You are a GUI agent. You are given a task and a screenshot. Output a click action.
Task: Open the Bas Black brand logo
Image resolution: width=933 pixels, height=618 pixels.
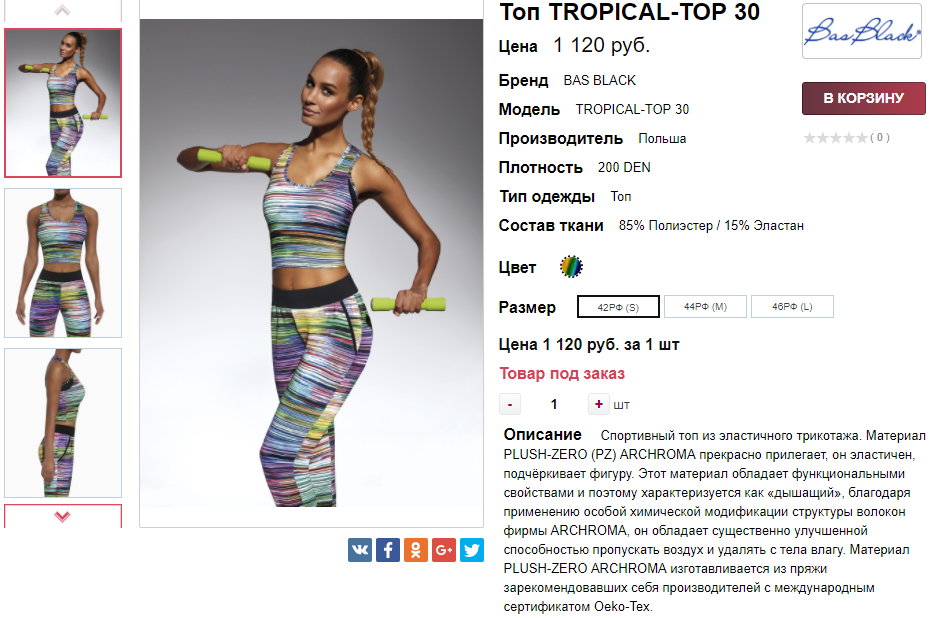(862, 31)
